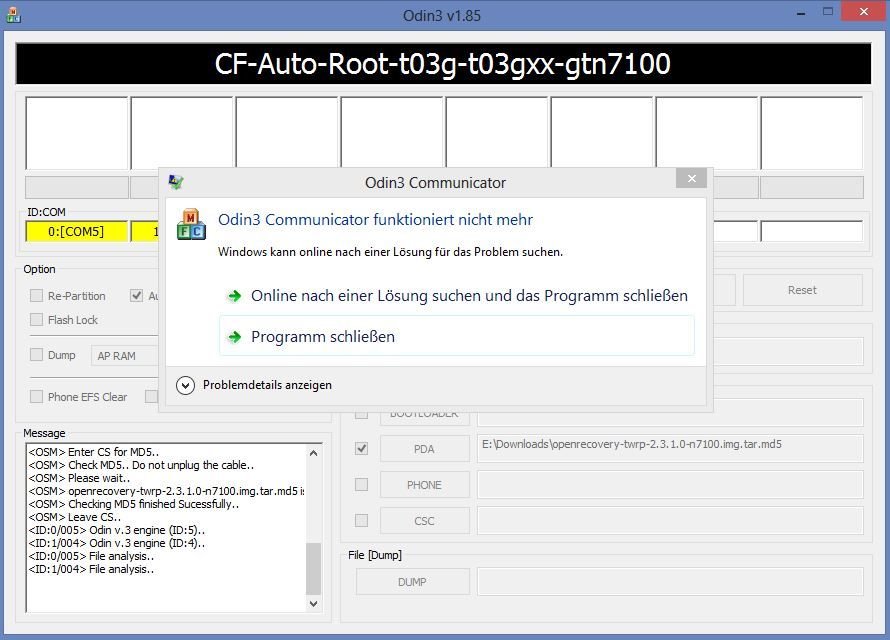Minimize the Odin3 v1.85 window
The height and width of the screenshot is (640, 890).
[801, 12]
